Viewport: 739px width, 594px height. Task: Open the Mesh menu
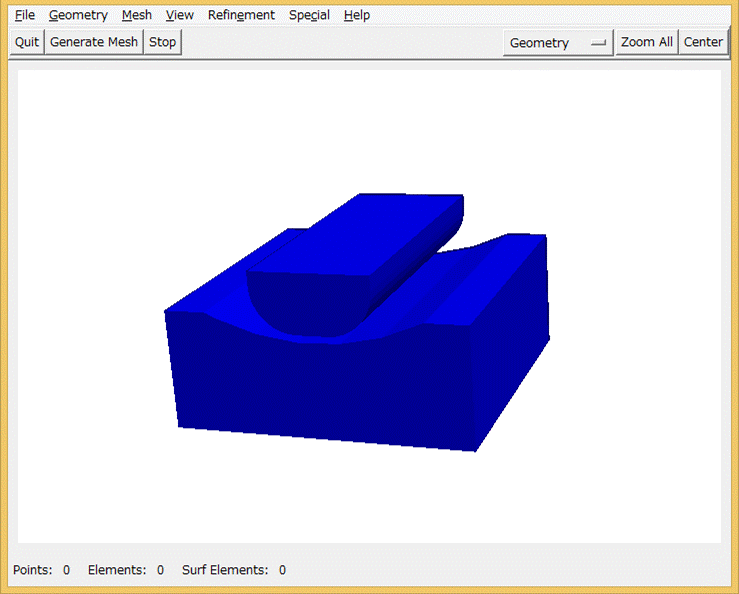(137, 15)
